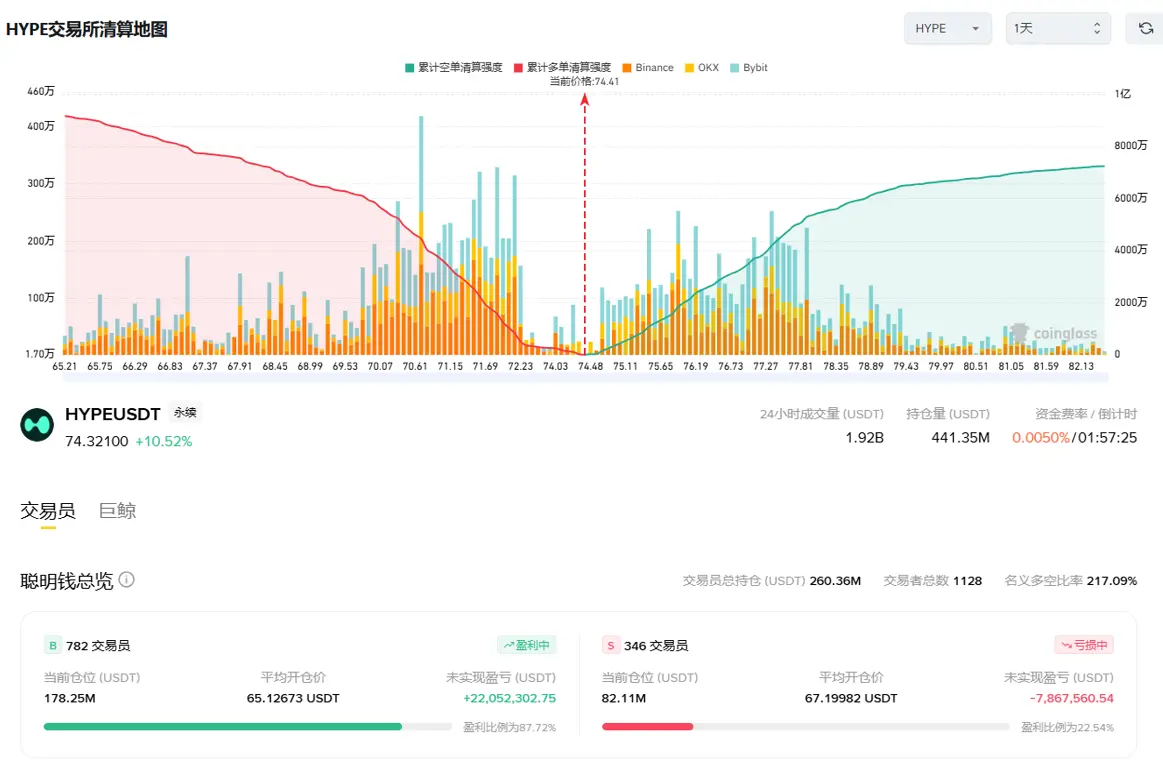This screenshot has height=769, width=1163.
Task: Click the 当前价格:74.41 marker label
Action: tap(584, 82)
